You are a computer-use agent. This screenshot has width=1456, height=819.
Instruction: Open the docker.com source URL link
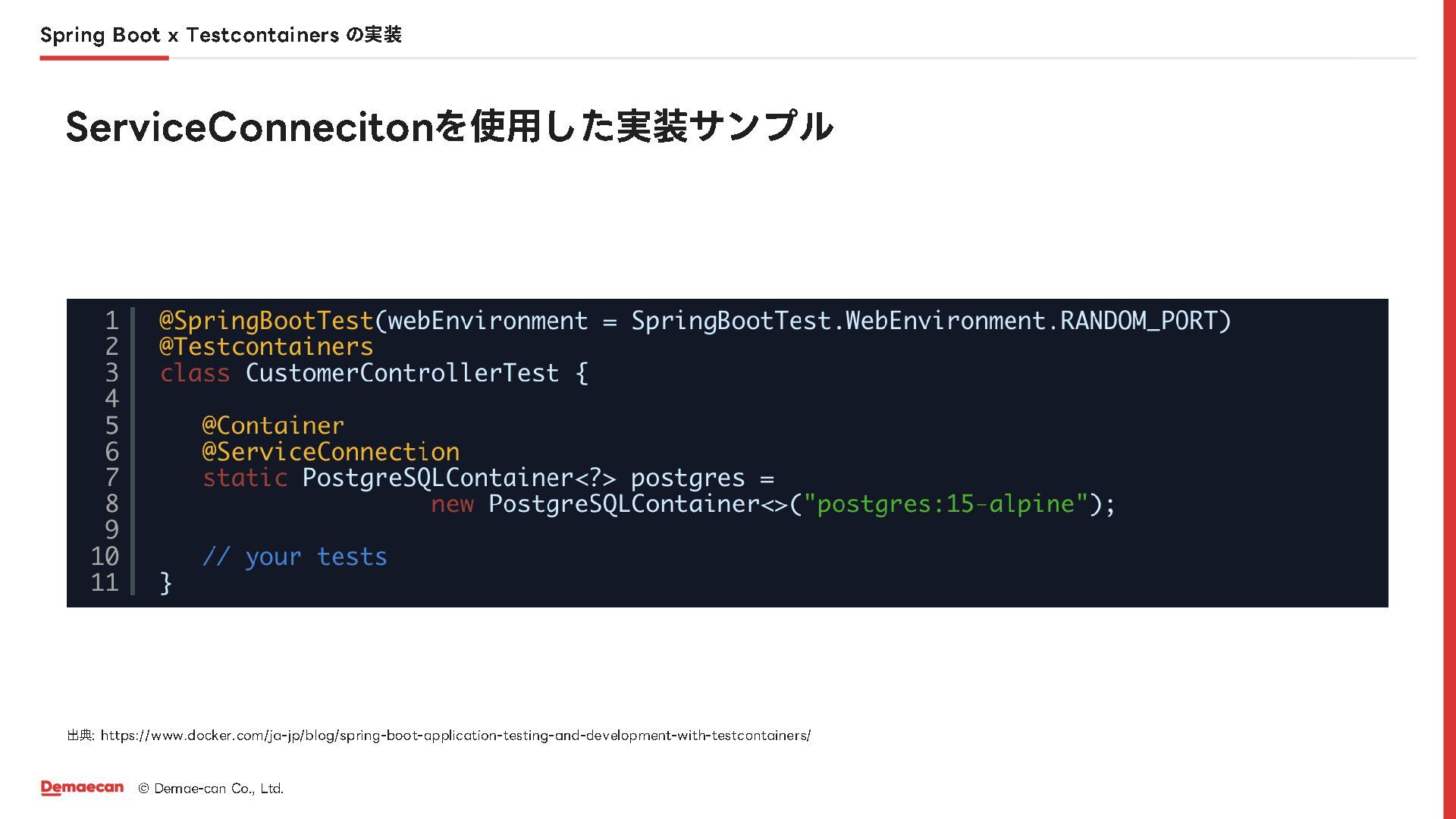[x=456, y=736]
